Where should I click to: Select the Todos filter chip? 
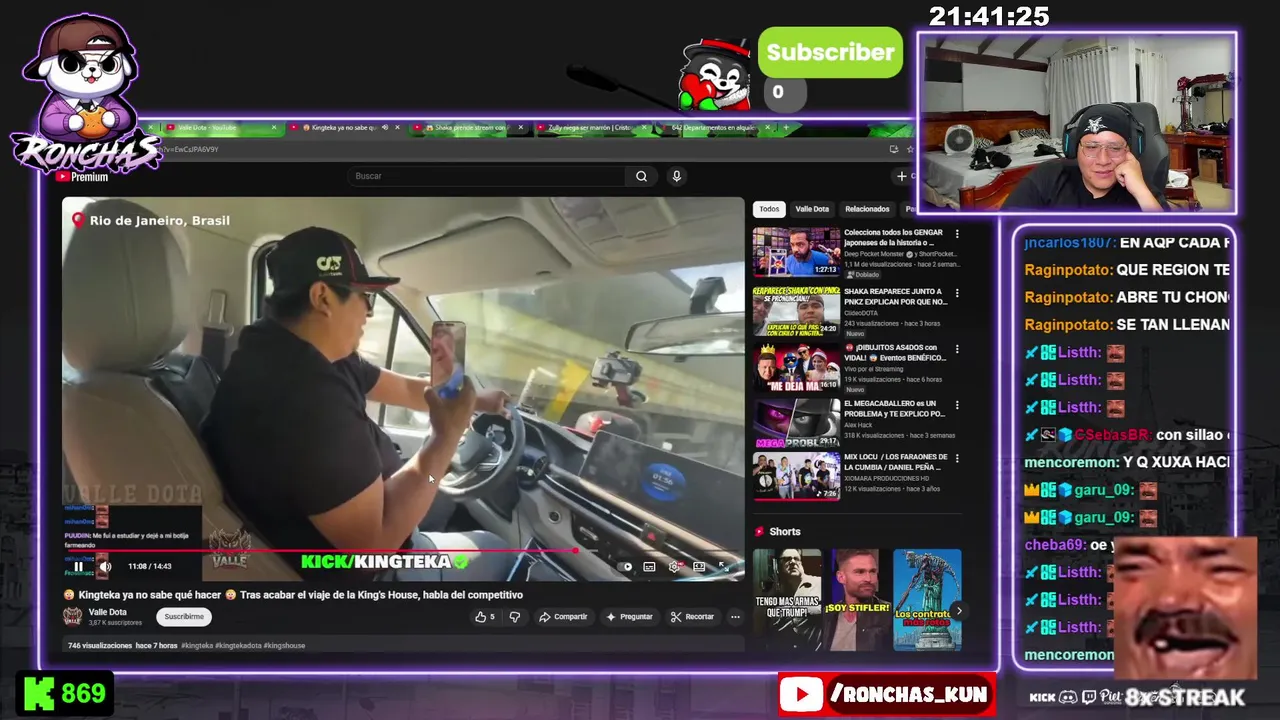pyautogui.click(x=769, y=209)
